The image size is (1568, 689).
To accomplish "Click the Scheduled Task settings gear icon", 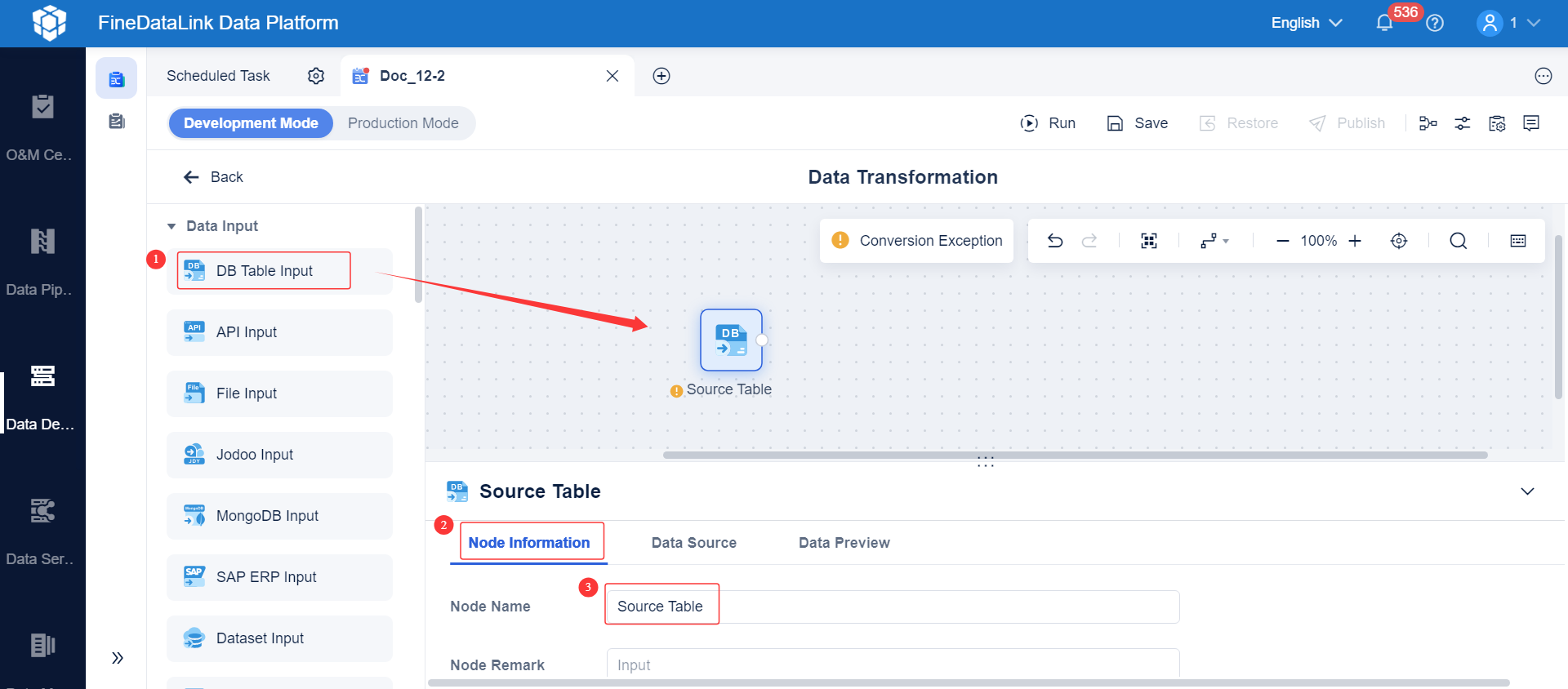I will pyautogui.click(x=316, y=76).
